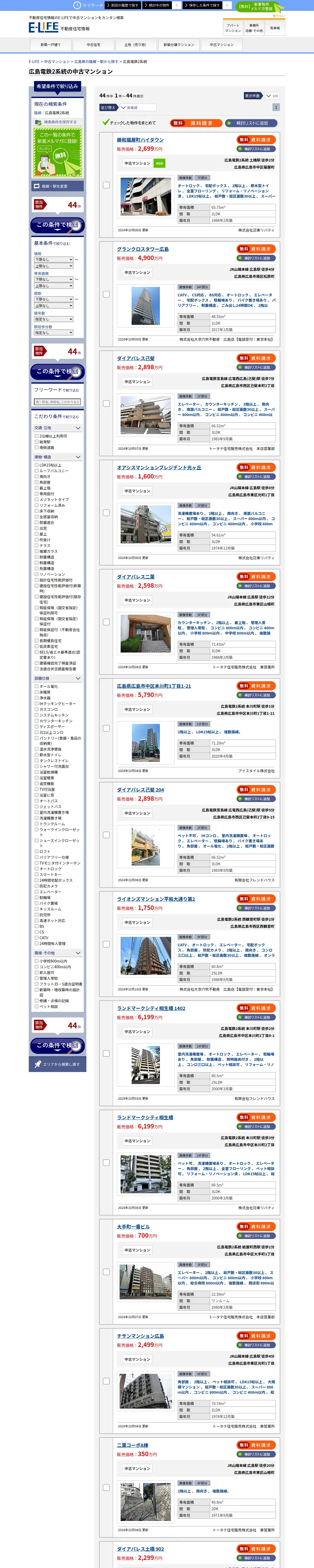Image resolution: width=314 pixels, height=1568 pixels.
Task: Open マイサーチ in the top bar
Action: click(x=89, y=5)
